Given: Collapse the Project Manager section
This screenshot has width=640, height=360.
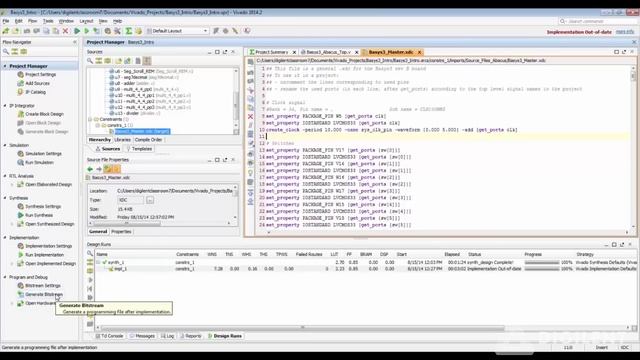Looking at the screenshot, I should pyautogui.click(x=5, y=66).
